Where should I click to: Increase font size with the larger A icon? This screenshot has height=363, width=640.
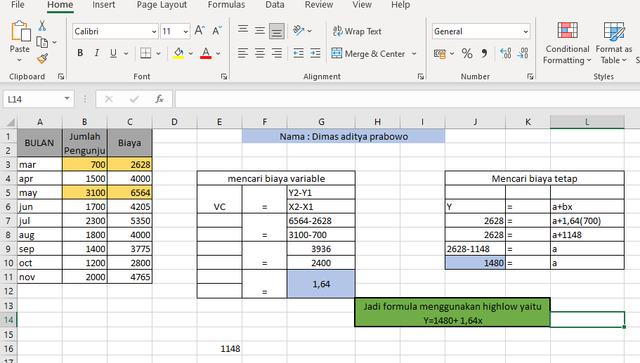pos(200,31)
